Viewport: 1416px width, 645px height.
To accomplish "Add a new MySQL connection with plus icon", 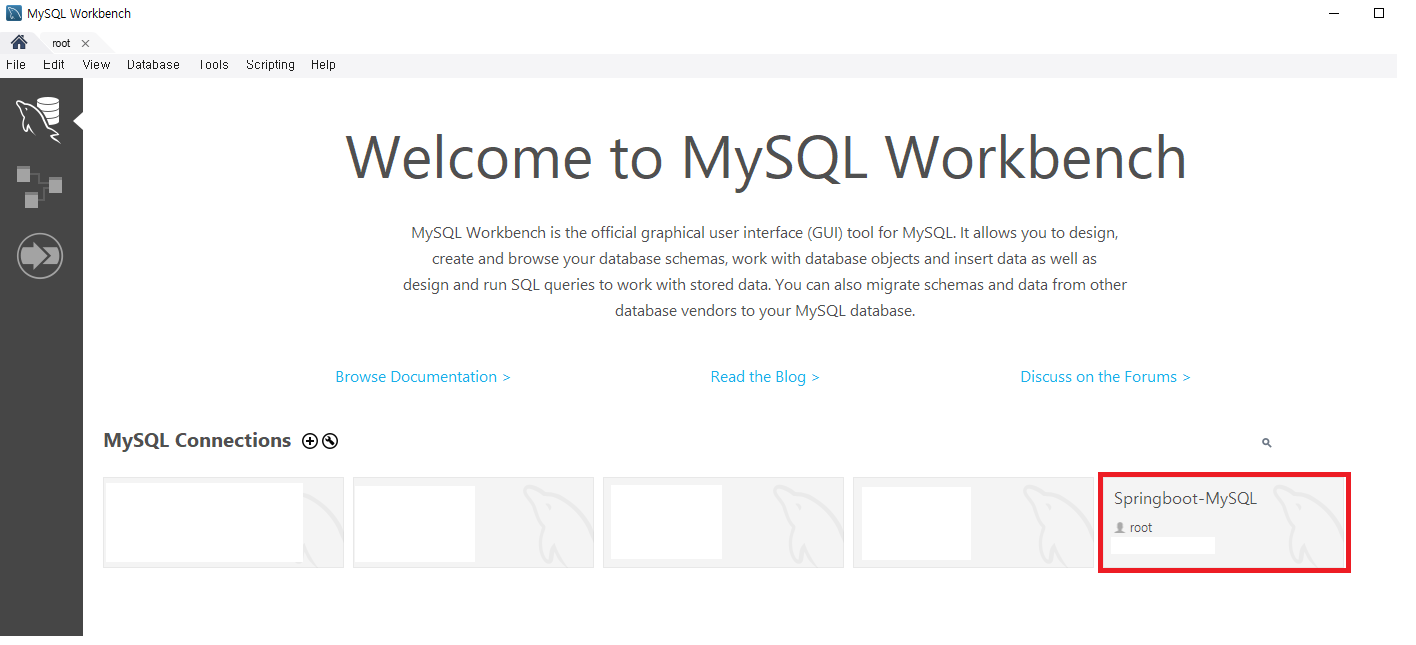I will click(310, 441).
